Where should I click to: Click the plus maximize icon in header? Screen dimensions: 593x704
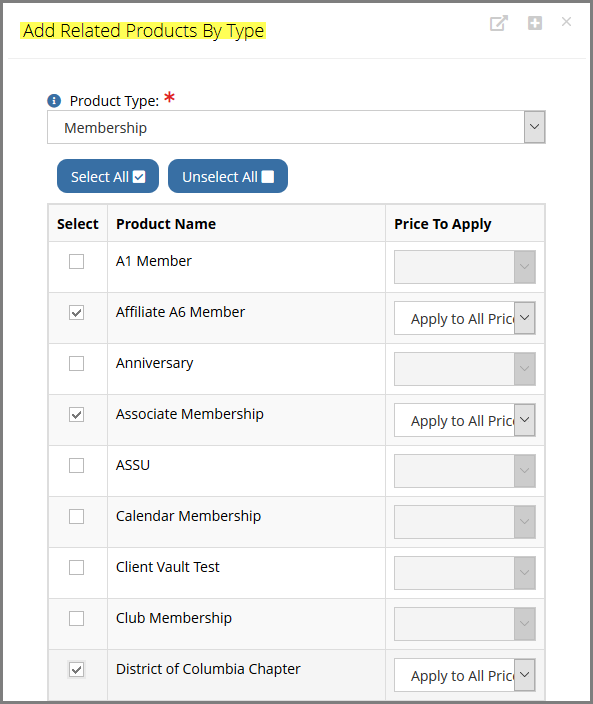535,23
